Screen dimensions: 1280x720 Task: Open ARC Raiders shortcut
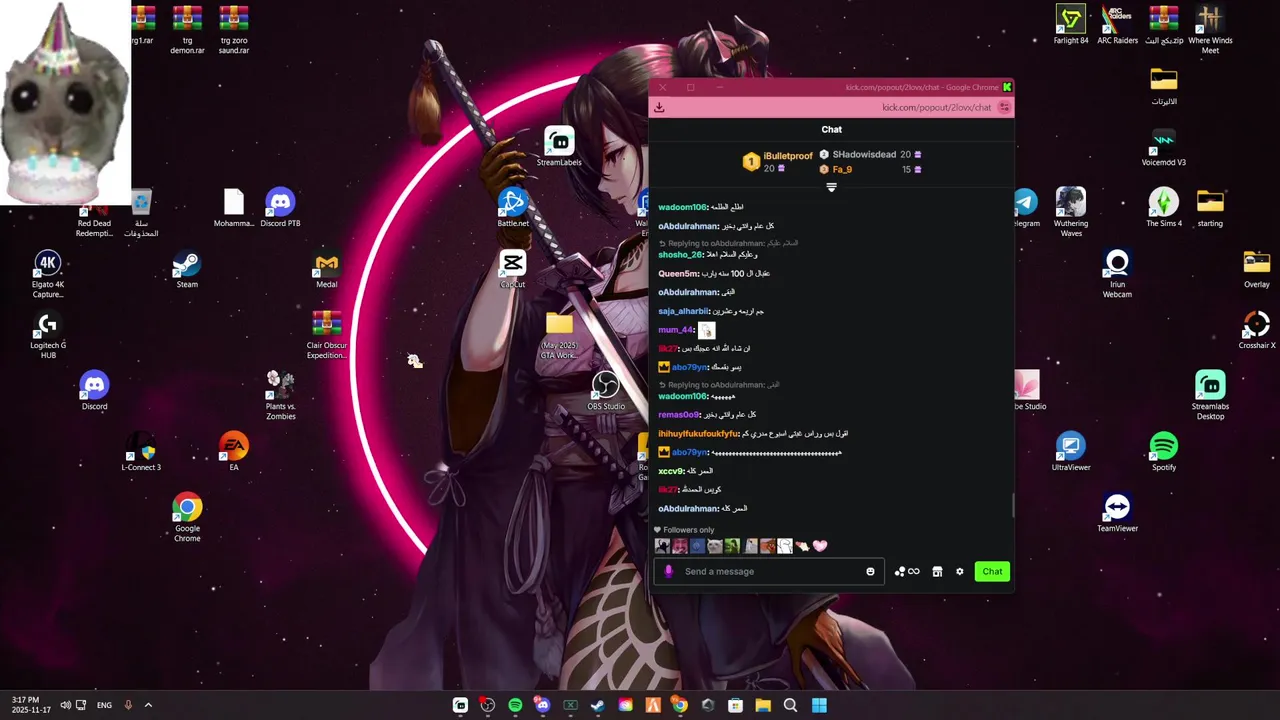1117,26
